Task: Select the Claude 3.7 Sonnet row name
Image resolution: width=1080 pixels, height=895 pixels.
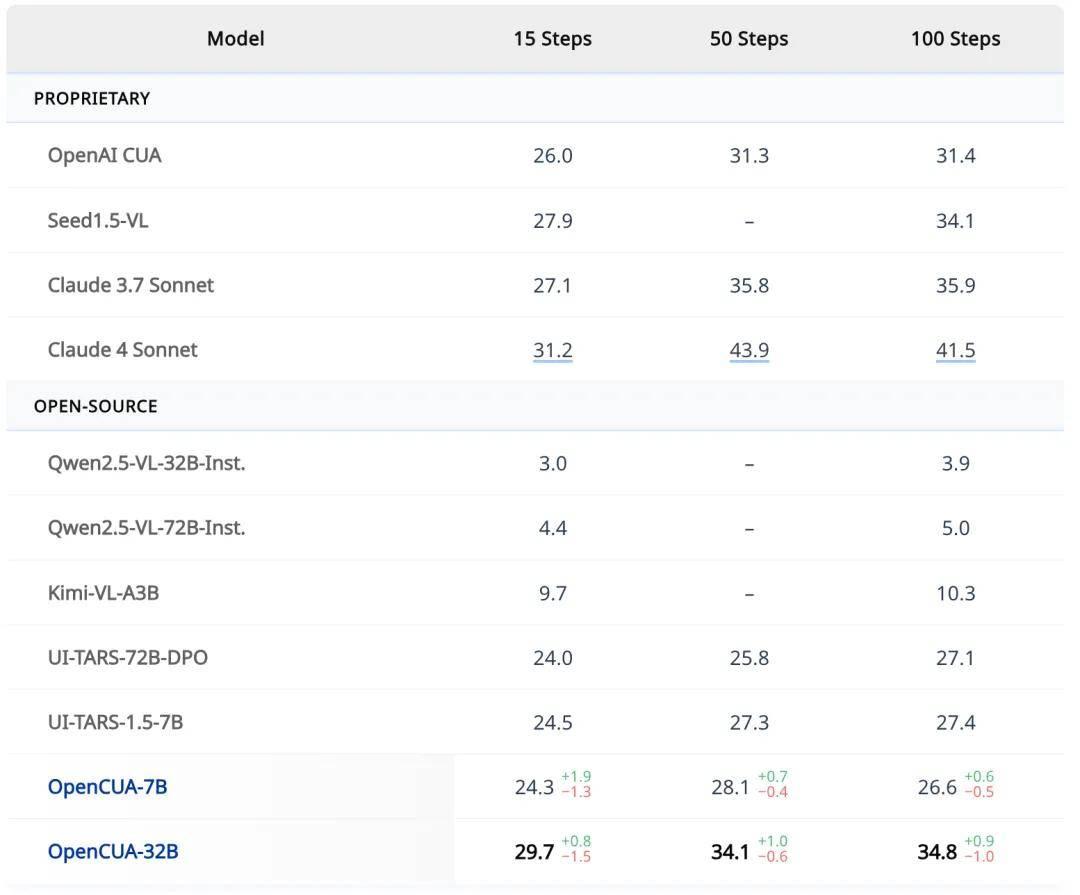Action: (131, 285)
